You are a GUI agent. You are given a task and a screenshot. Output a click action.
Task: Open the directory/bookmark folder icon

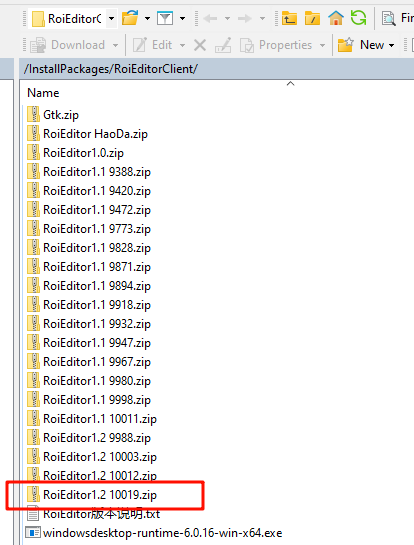130,18
